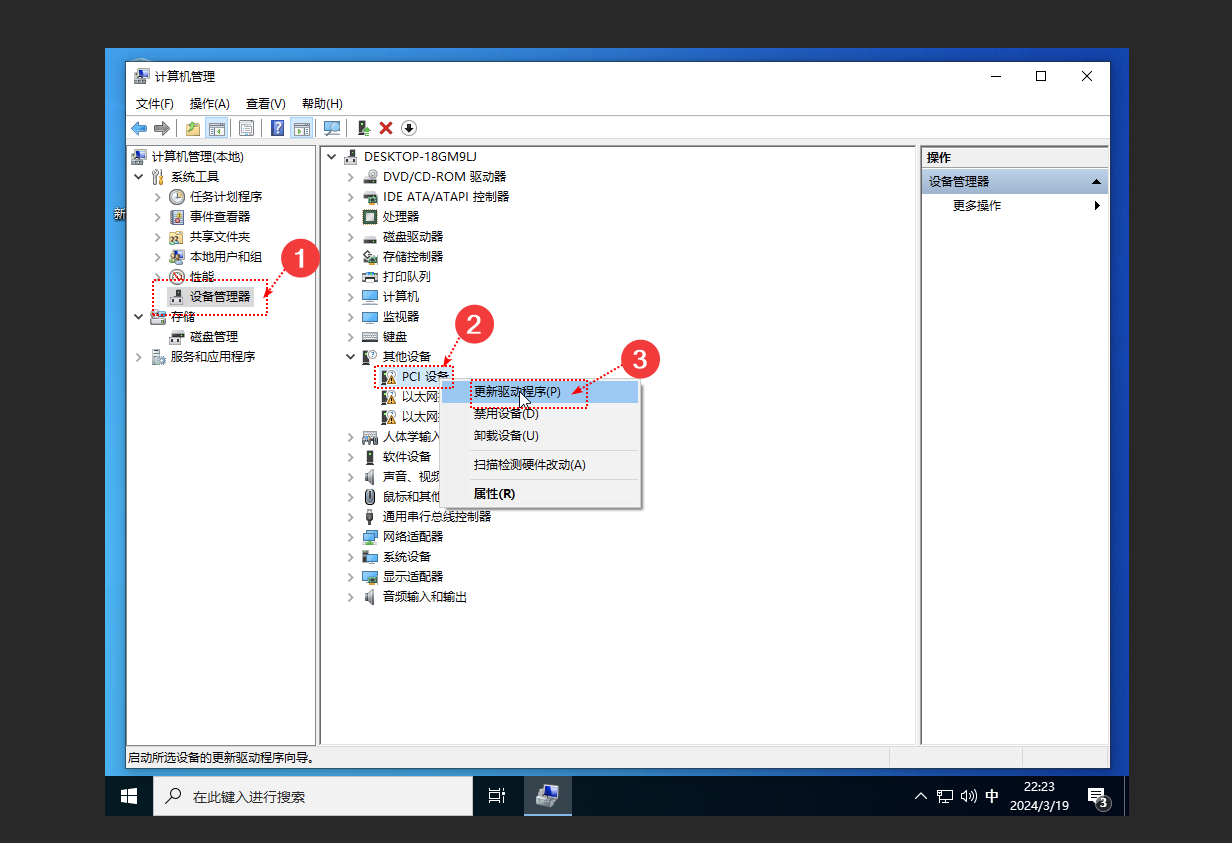Click the blue question mark Help icon
This screenshot has width=1232, height=843.
tap(277, 128)
